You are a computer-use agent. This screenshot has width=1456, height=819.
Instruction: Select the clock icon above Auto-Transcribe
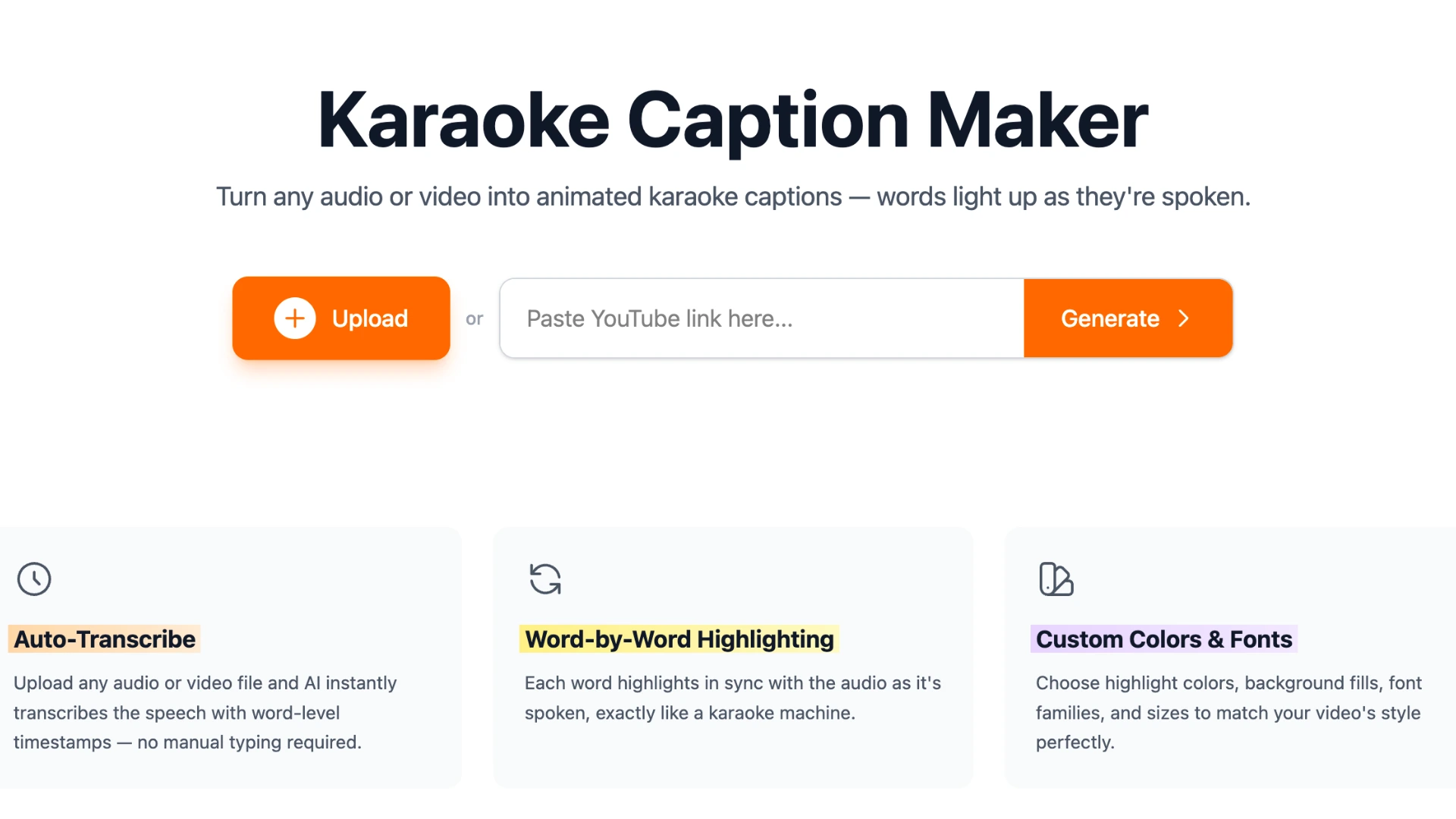pyautogui.click(x=33, y=579)
